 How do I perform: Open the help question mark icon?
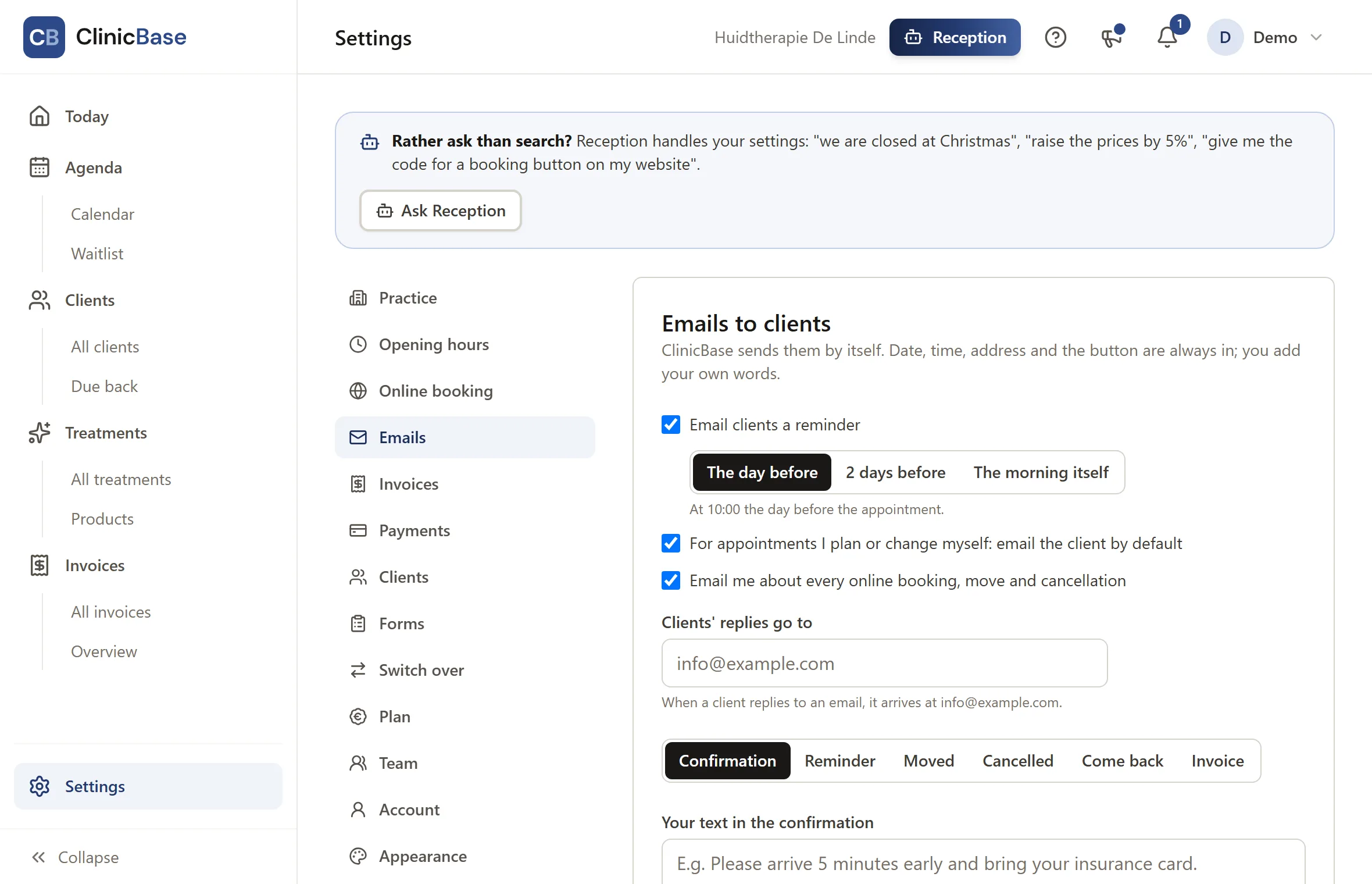[1055, 37]
